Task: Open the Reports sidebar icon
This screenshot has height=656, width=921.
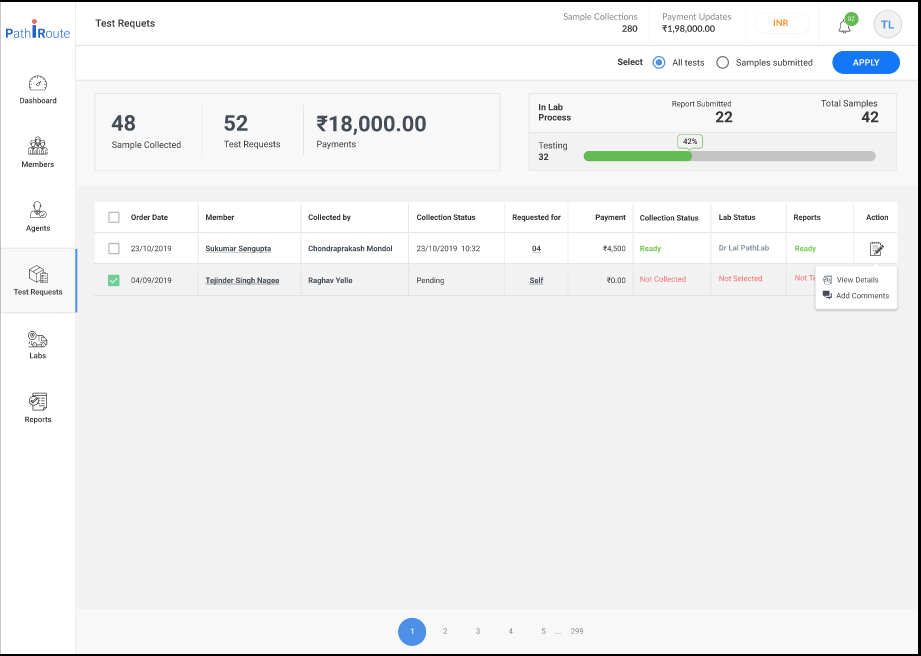Action: pos(38,402)
